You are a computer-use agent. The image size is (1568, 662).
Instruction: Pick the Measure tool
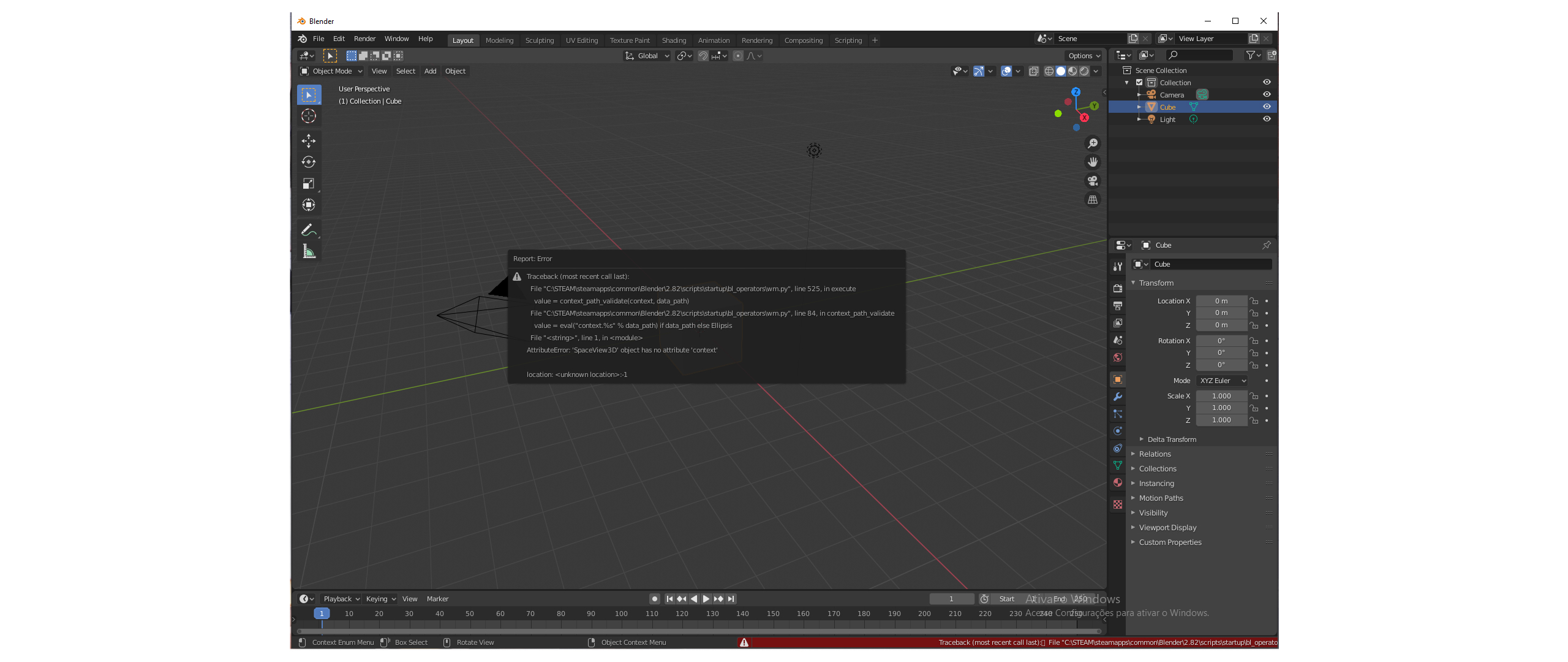309,251
